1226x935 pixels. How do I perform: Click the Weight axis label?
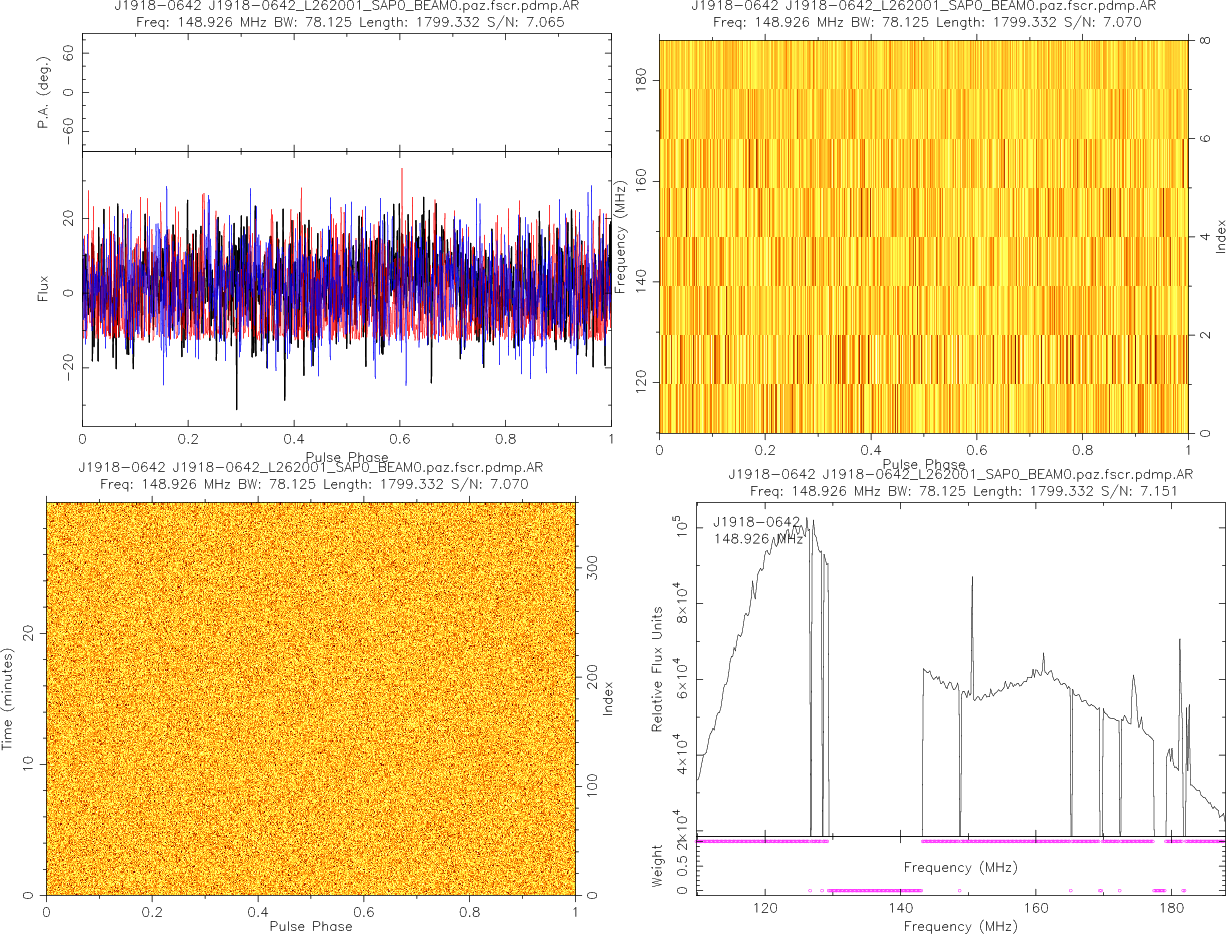click(x=658, y=867)
